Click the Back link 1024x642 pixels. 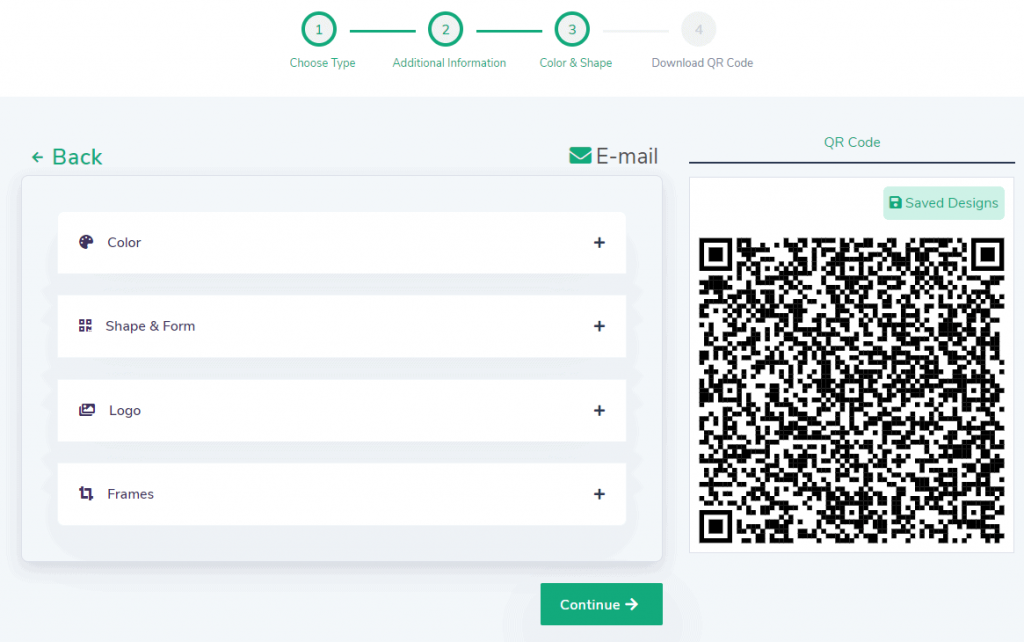[x=67, y=157]
